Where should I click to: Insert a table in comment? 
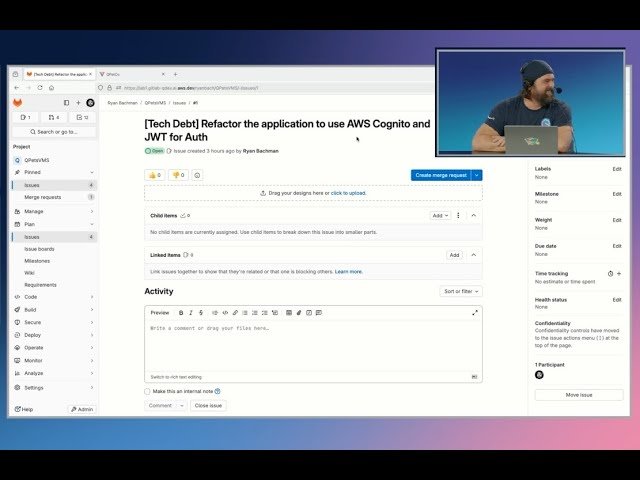click(x=289, y=313)
